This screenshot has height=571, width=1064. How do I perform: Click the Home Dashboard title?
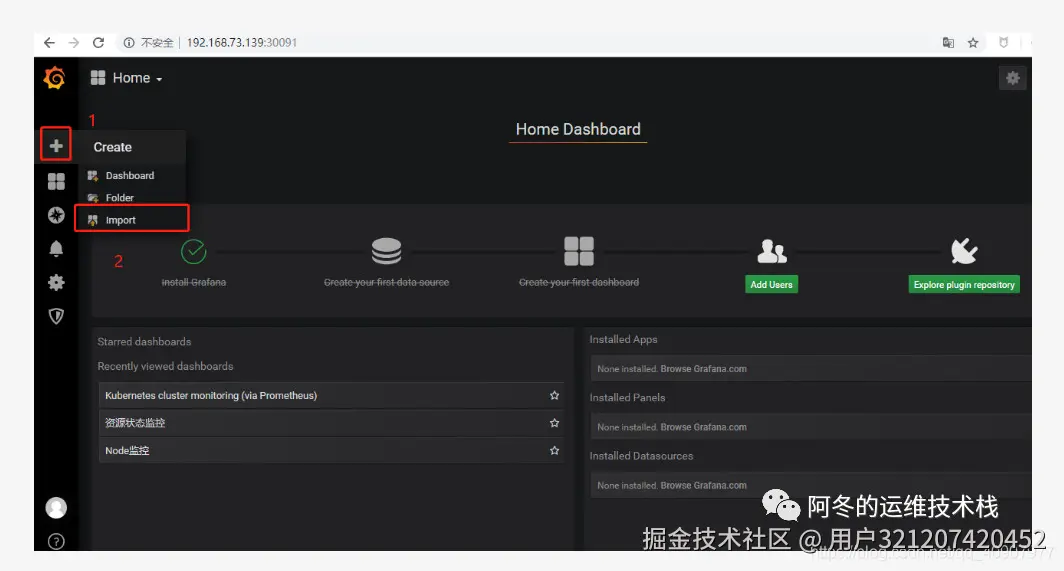578,129
